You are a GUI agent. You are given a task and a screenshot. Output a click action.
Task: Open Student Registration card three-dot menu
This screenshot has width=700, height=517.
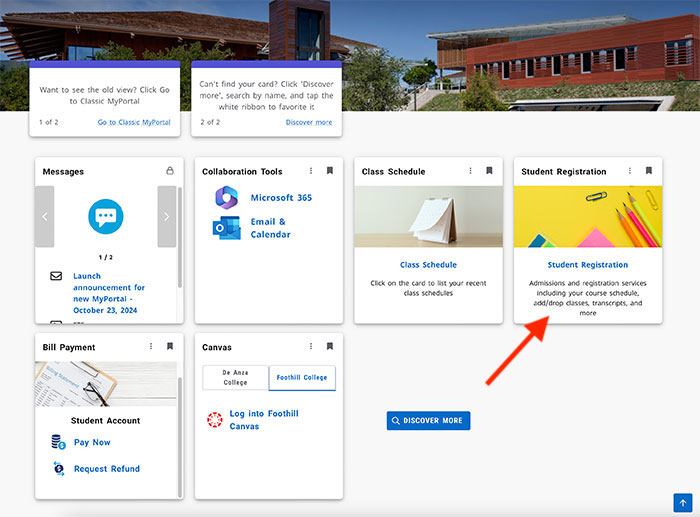[x=630, y=171]
